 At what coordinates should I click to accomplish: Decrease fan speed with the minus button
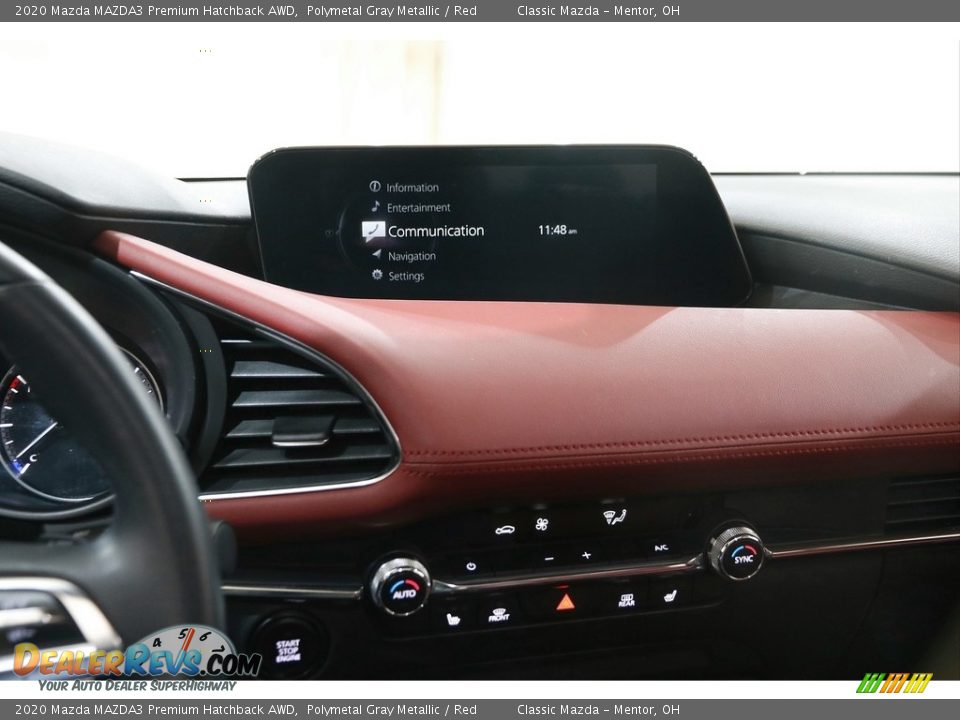coord(549,558)
